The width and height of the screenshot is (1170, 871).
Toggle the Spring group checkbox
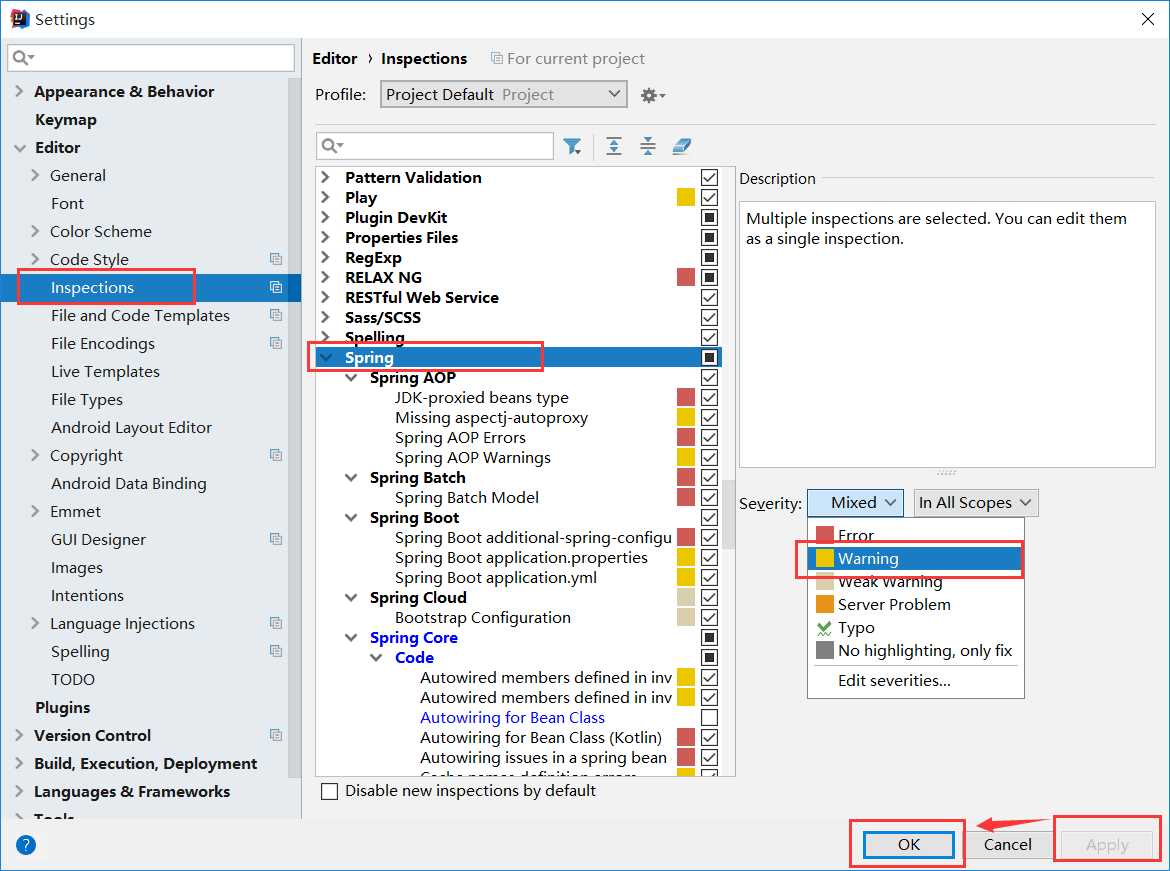pos(710,358)
